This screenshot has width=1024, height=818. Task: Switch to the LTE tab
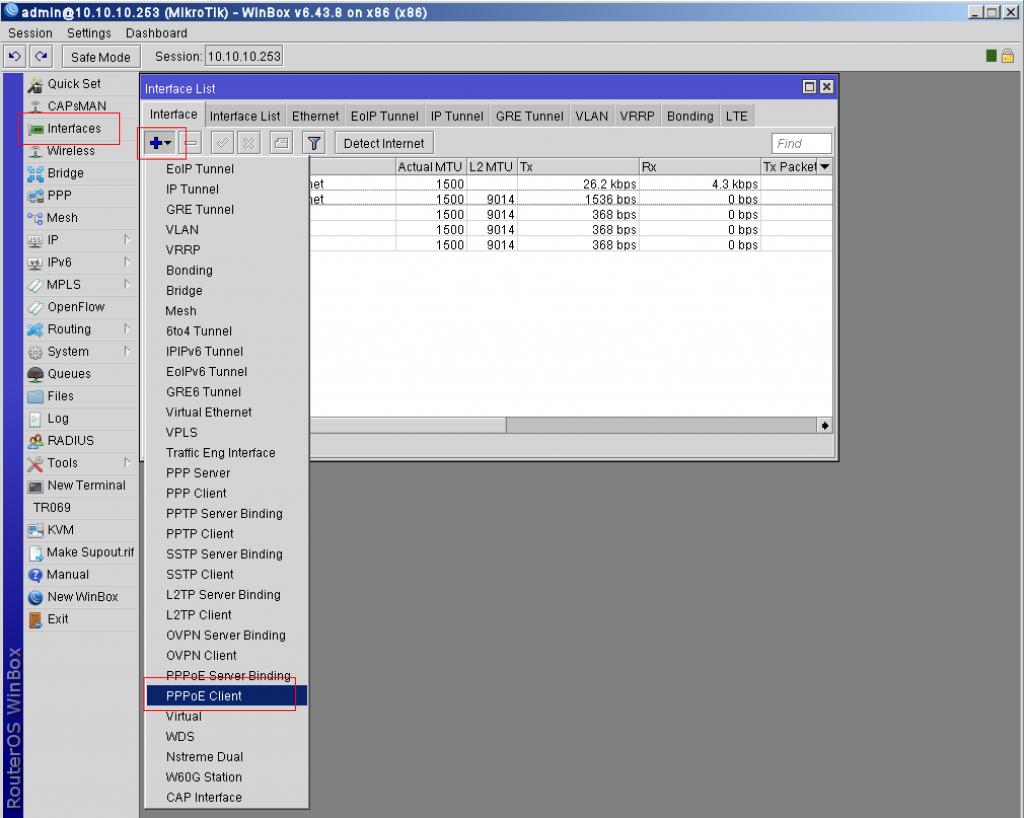point(737,116)
